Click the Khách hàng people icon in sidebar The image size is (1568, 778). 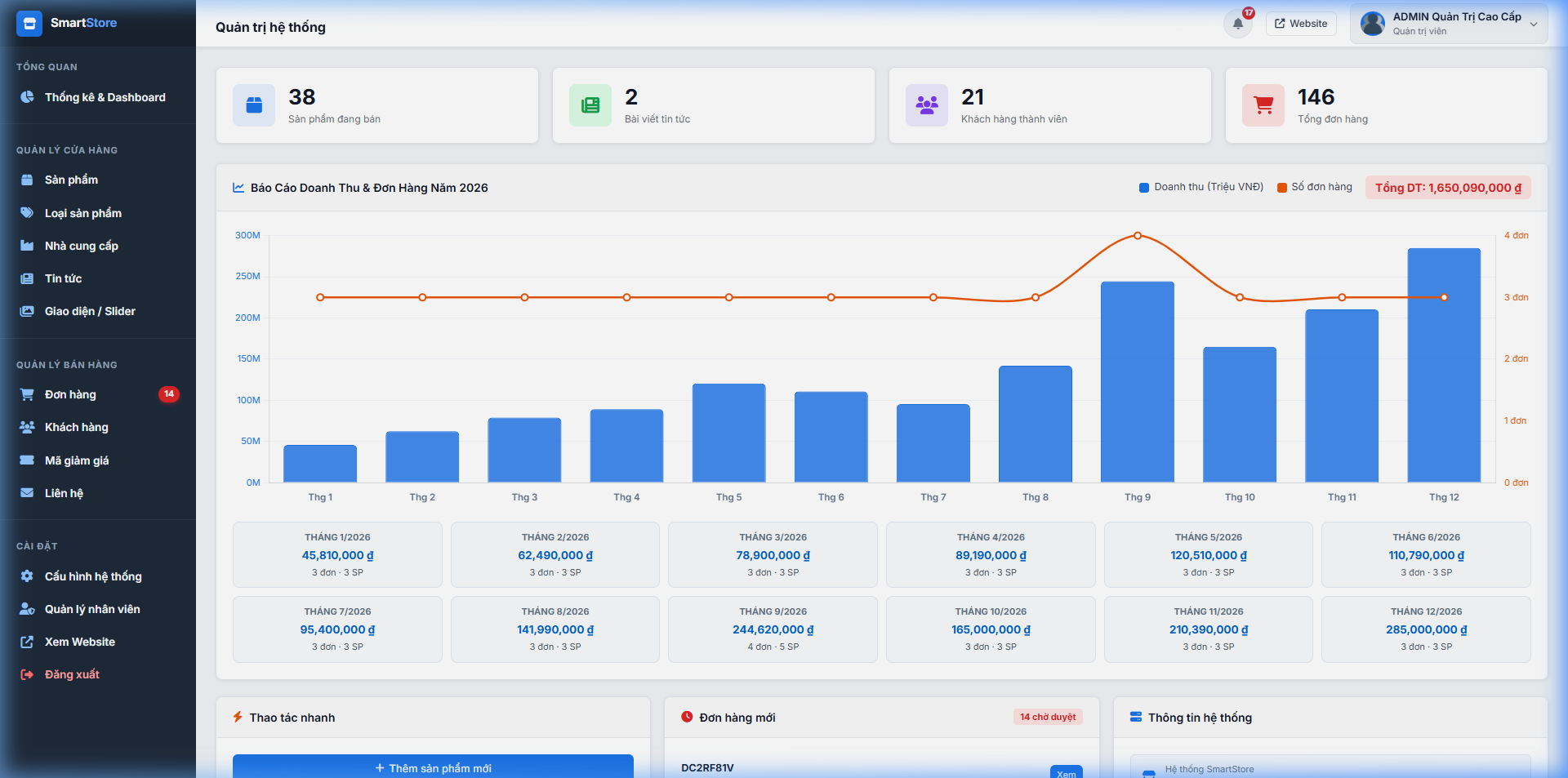(x=27, y=427)
